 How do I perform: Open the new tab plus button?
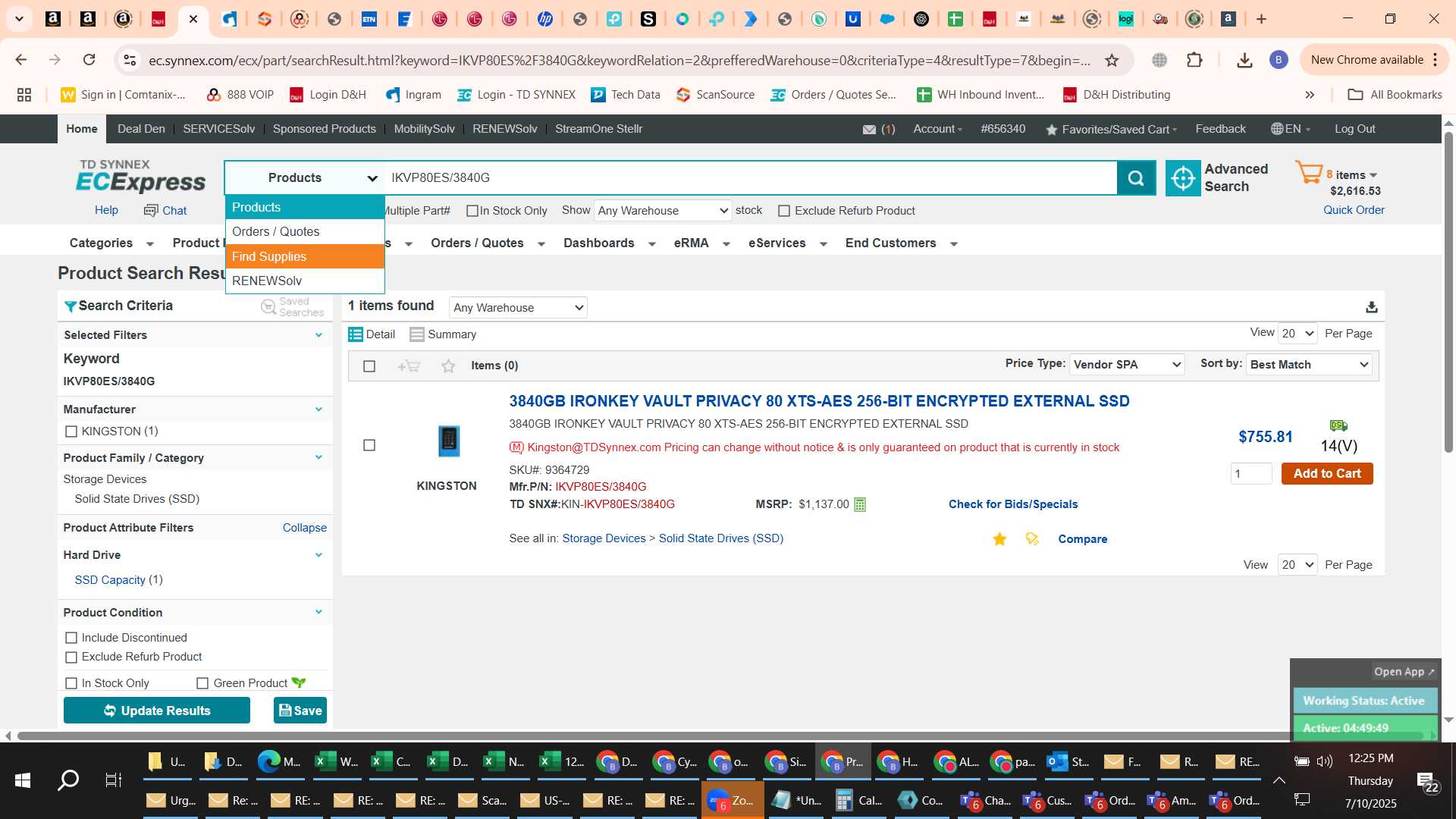click(1261, 19)
